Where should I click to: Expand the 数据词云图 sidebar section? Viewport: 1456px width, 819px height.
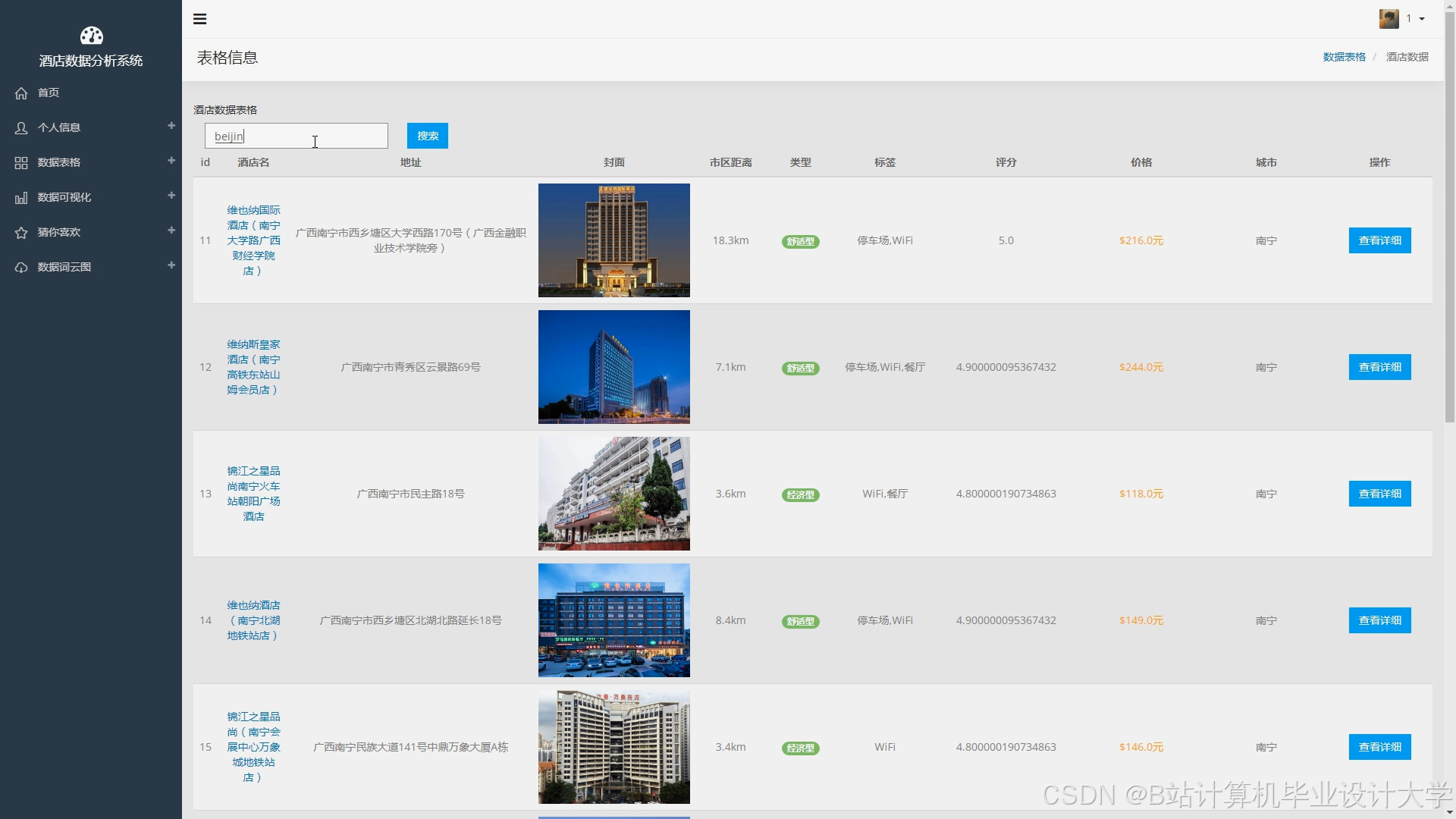(x=171, y=265)
